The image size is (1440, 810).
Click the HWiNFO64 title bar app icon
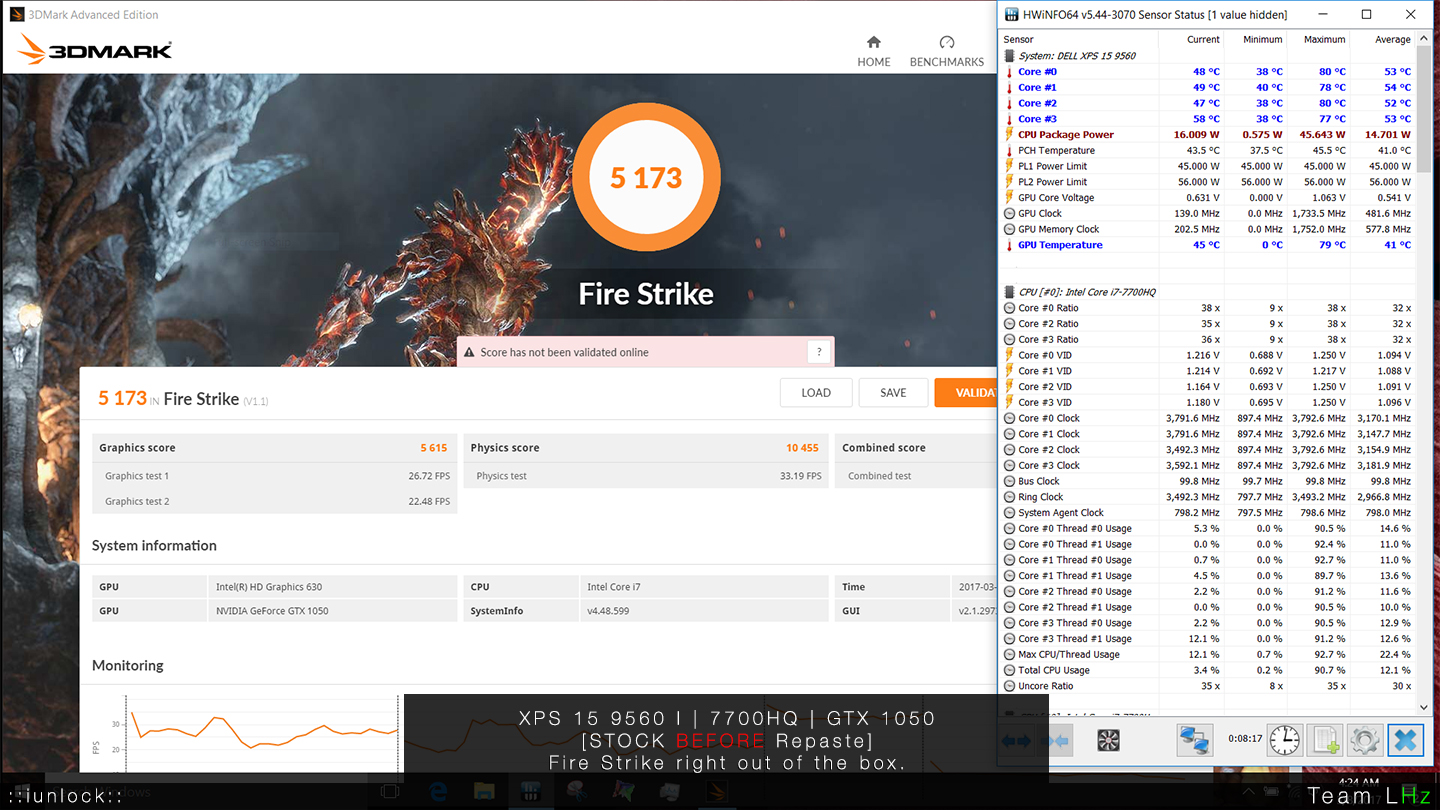[x=1011, y=15]
